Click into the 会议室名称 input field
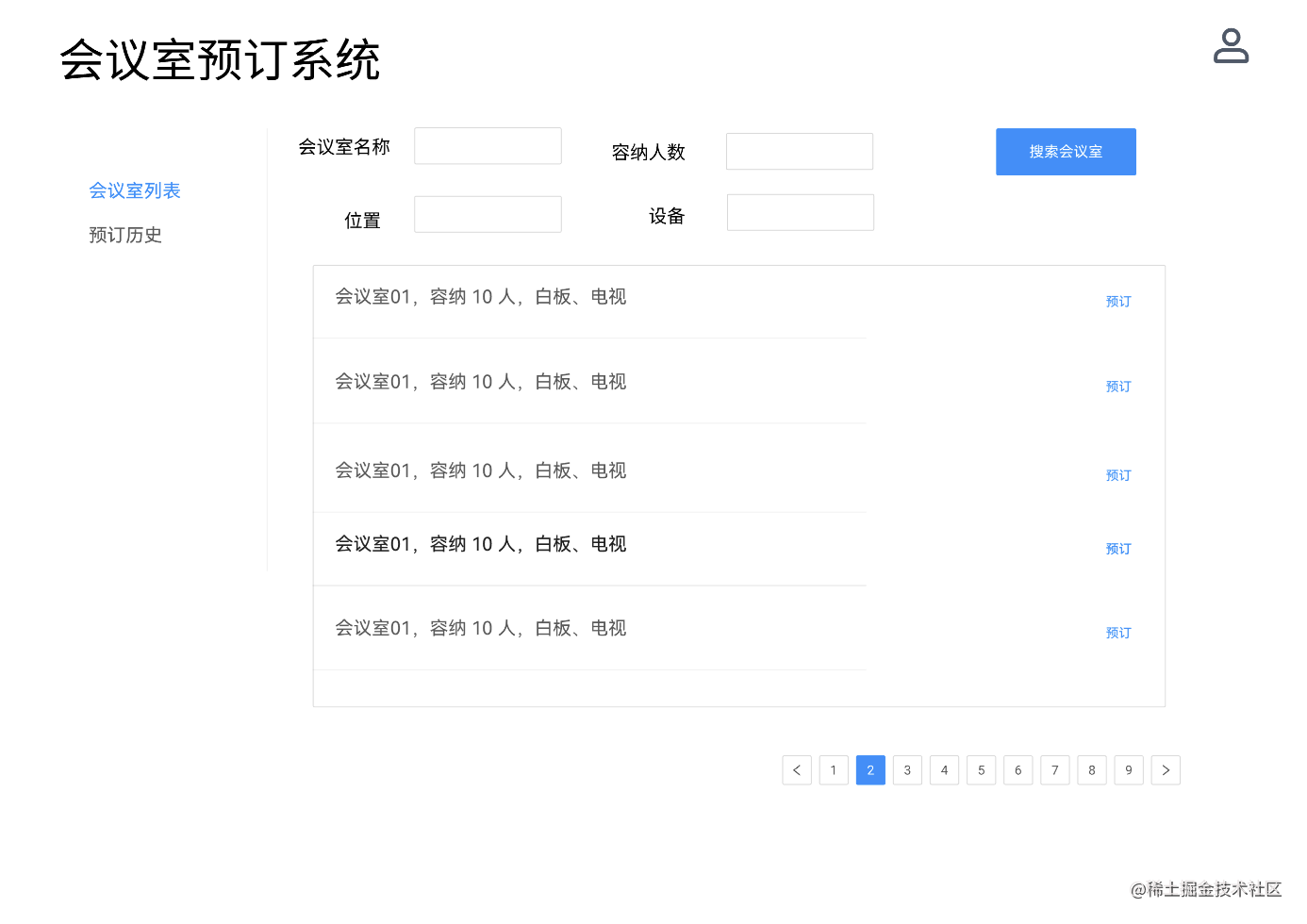The height and width of the screenshot is (924, 1307). tap(488, 146)
